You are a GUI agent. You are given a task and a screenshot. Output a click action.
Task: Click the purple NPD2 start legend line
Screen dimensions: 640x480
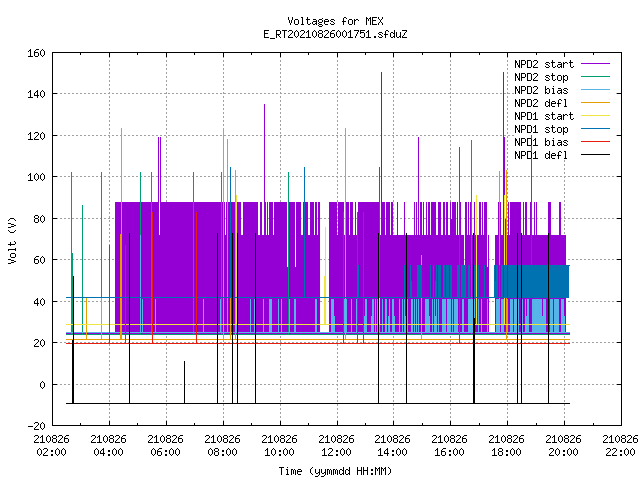tap(596, 64)
